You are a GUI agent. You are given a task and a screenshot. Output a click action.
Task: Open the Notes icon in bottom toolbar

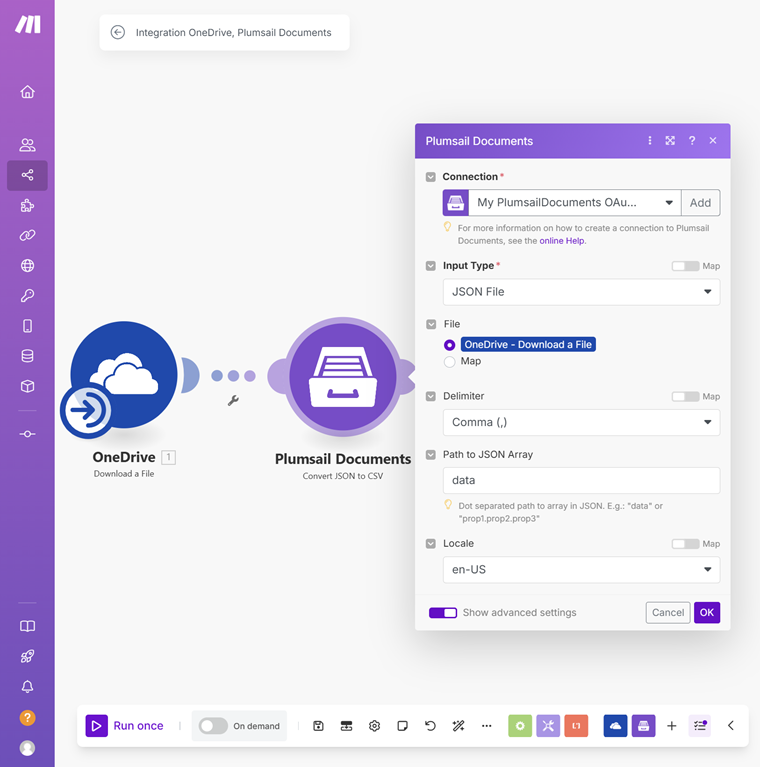coord(402,726)
